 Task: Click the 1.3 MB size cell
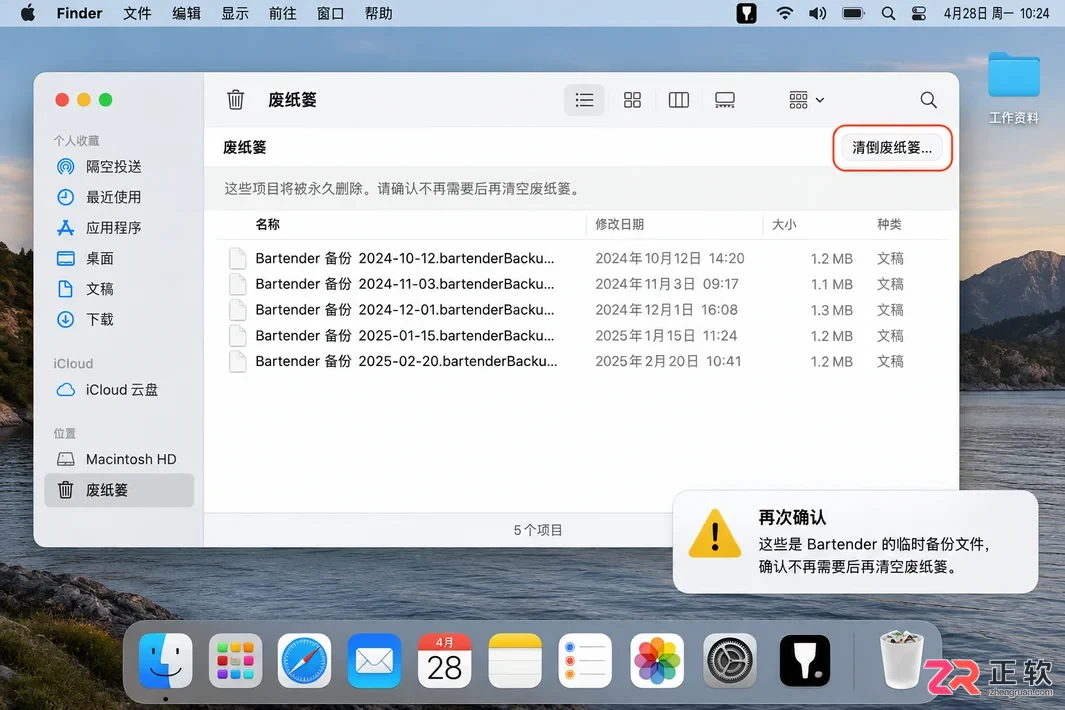[831, 310]
